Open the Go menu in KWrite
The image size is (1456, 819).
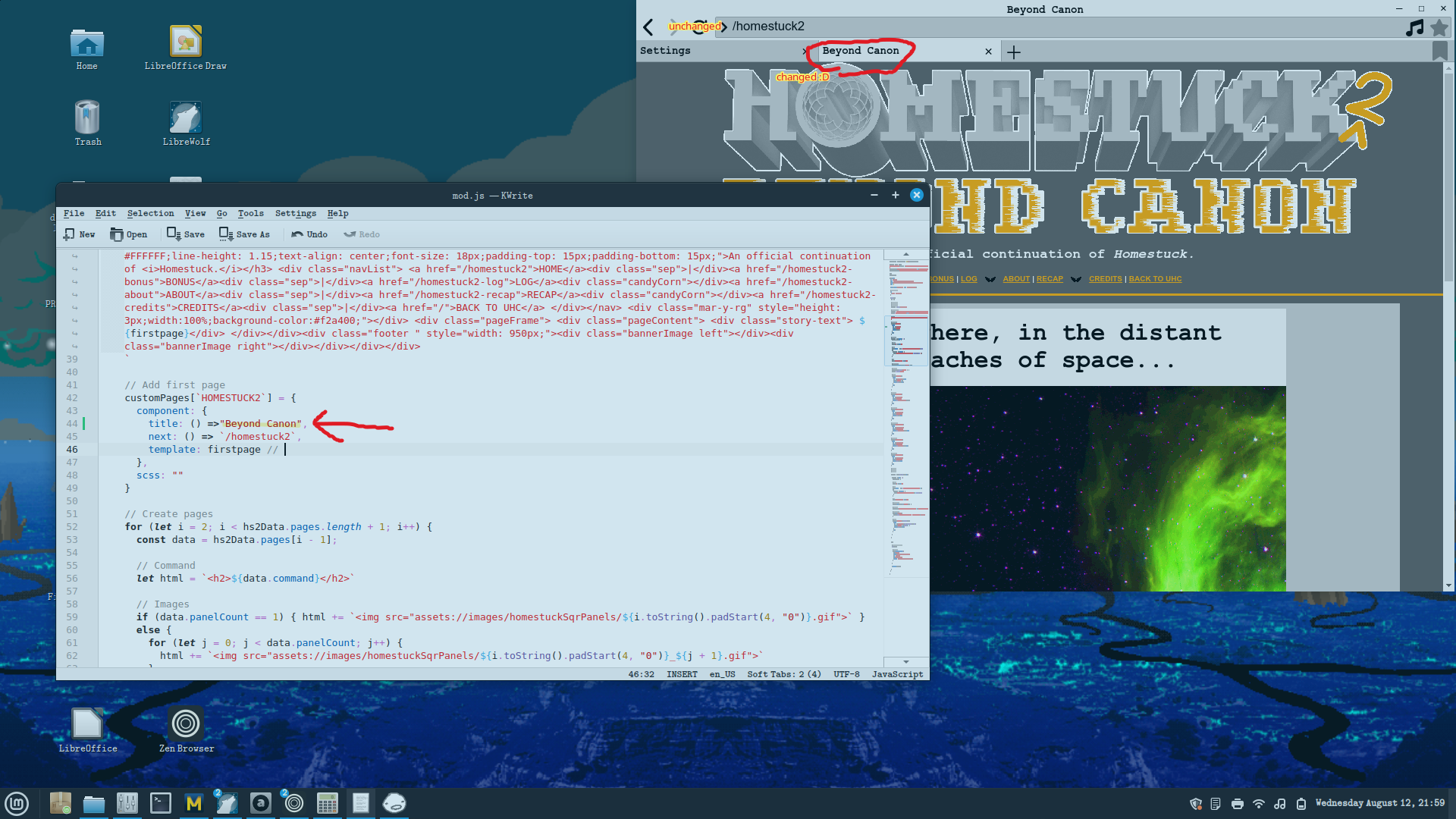point(221,214)
